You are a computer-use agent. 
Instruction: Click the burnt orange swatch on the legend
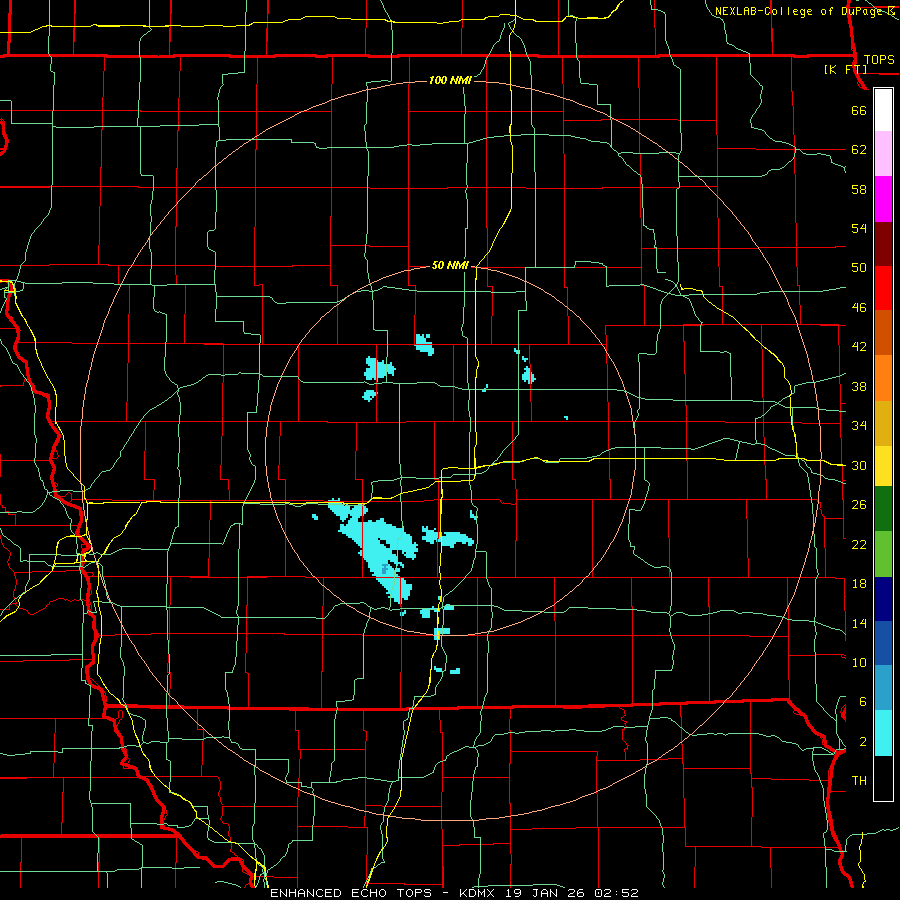(x=883, y=333)
